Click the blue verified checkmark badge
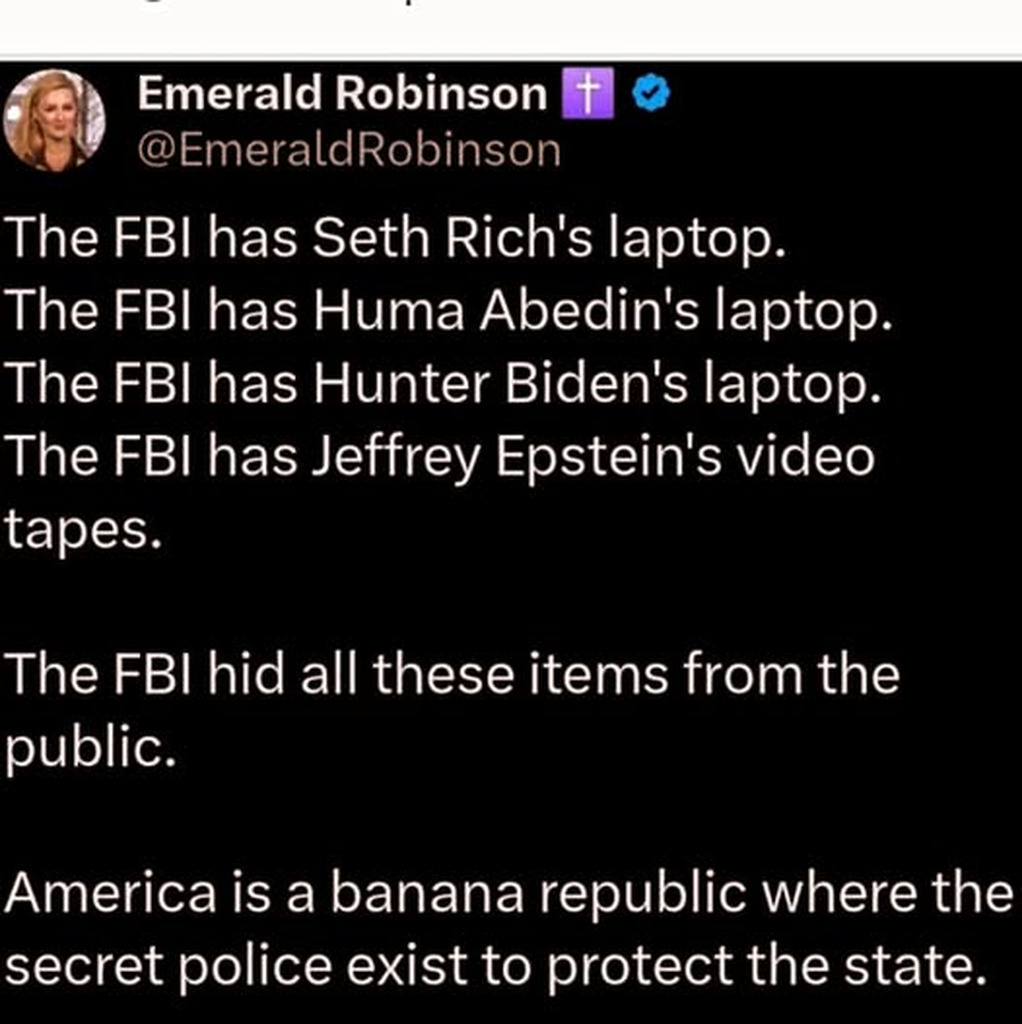The image size is (1022, 1024). tap(652, 95)
